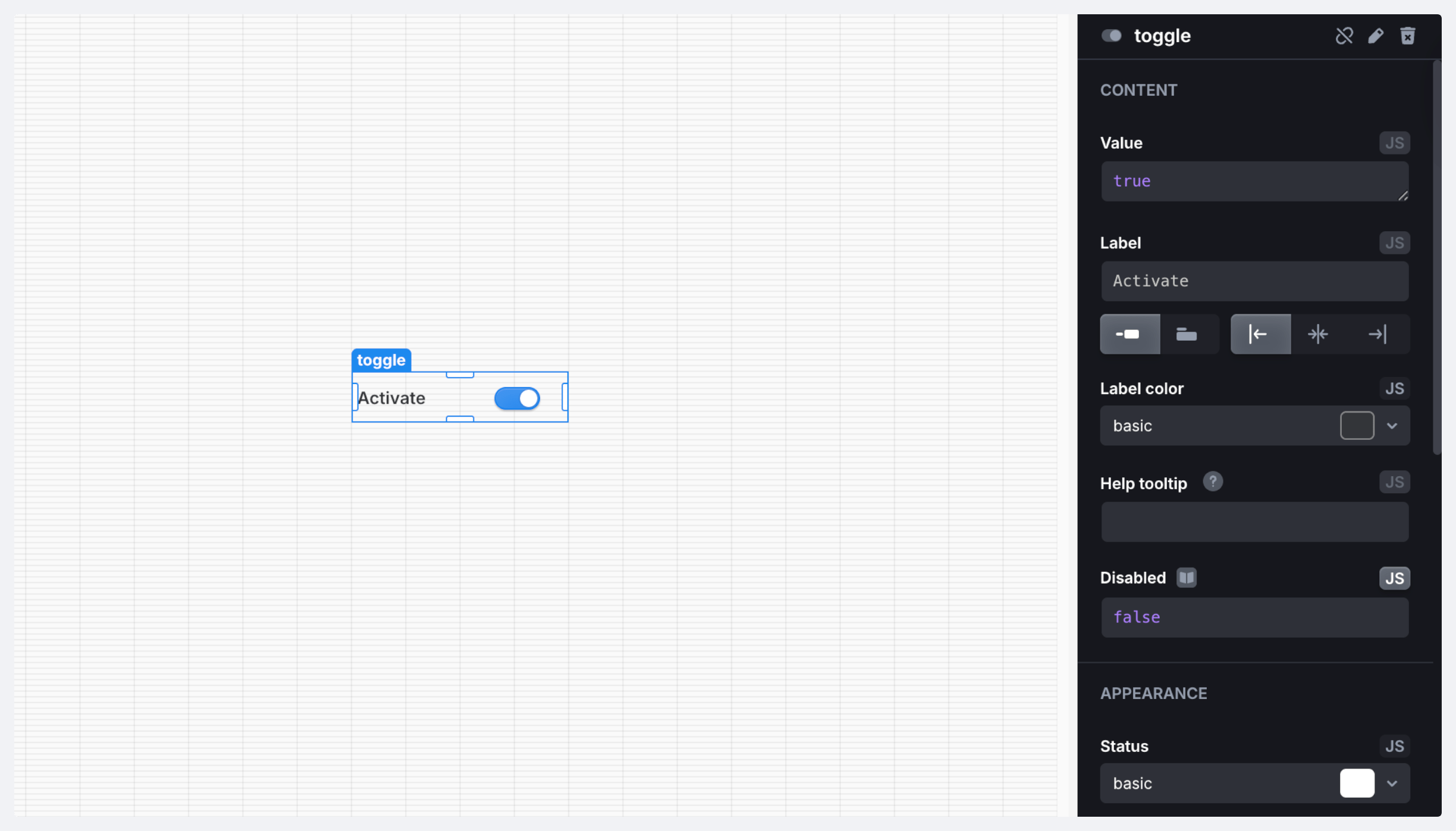The width and height of the screenshot is (1456, 831).
Task: Center-align the label
Action: point(1318,334)
